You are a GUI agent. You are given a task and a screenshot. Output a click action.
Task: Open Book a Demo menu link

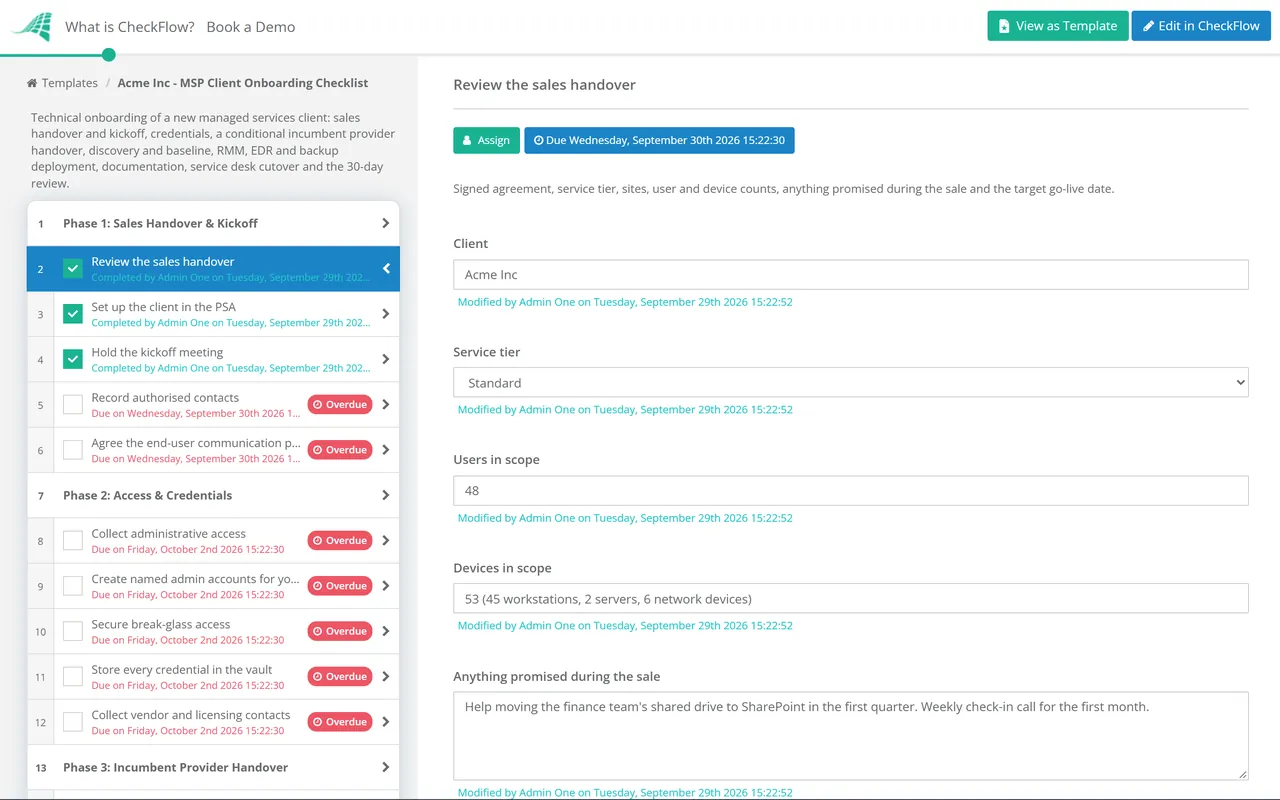pos(251,27)
